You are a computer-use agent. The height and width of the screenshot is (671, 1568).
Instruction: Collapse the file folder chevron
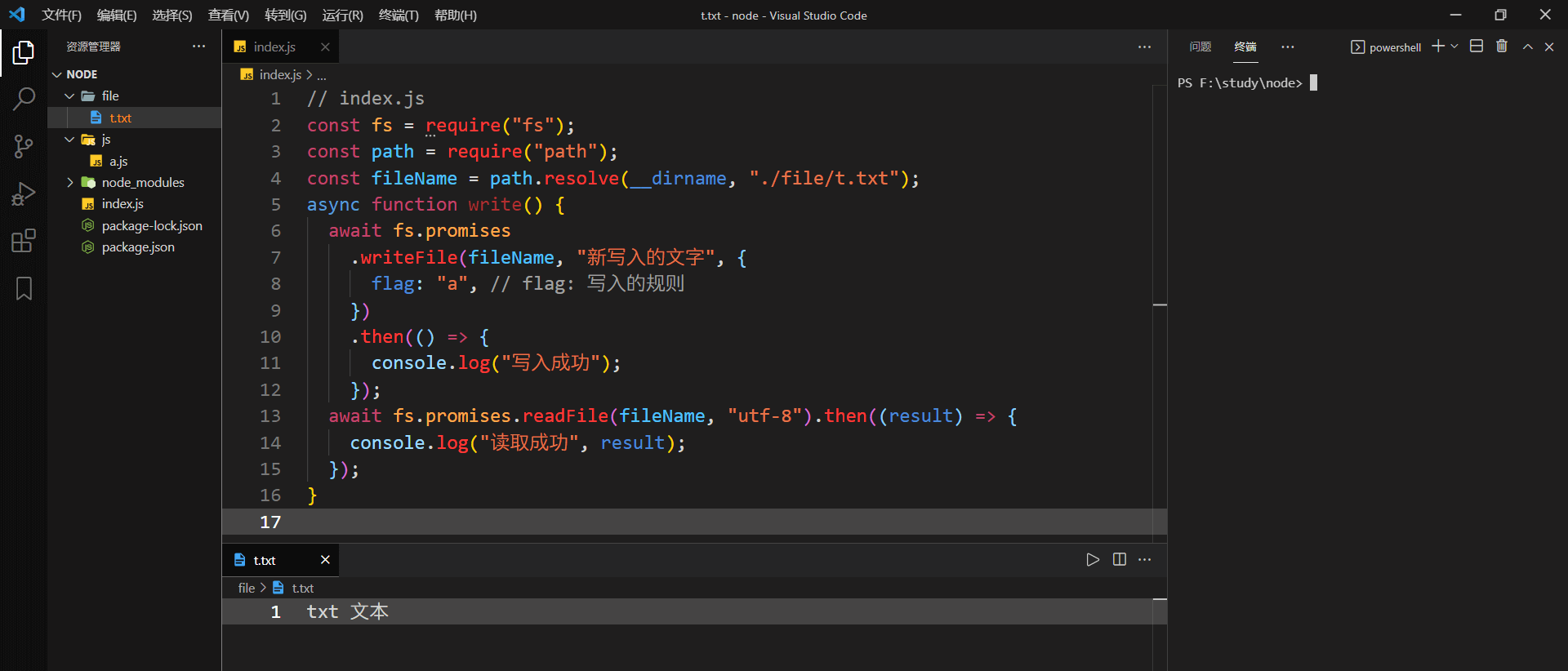(70, 96)
